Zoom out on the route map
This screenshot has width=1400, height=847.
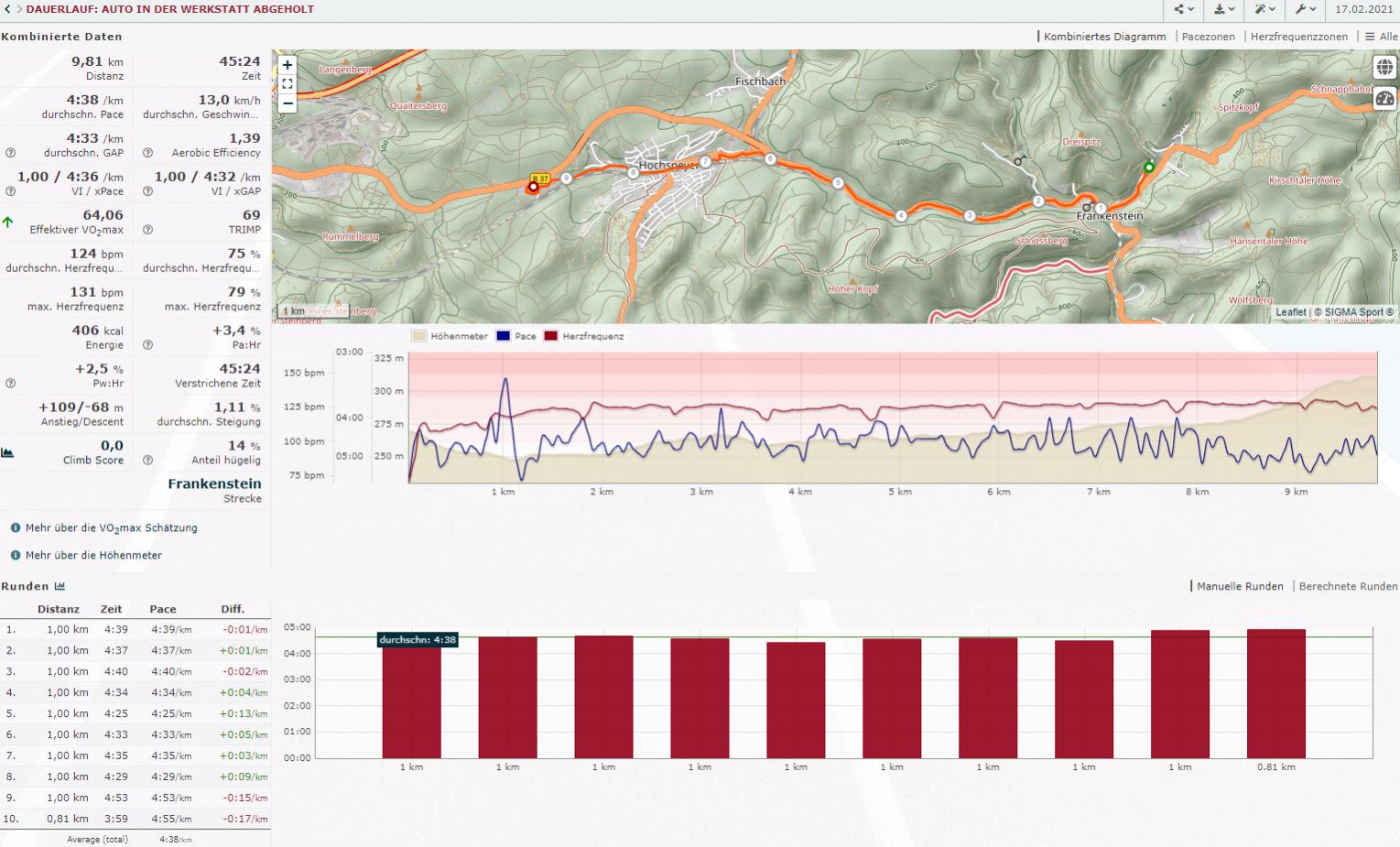coord(288,103)
